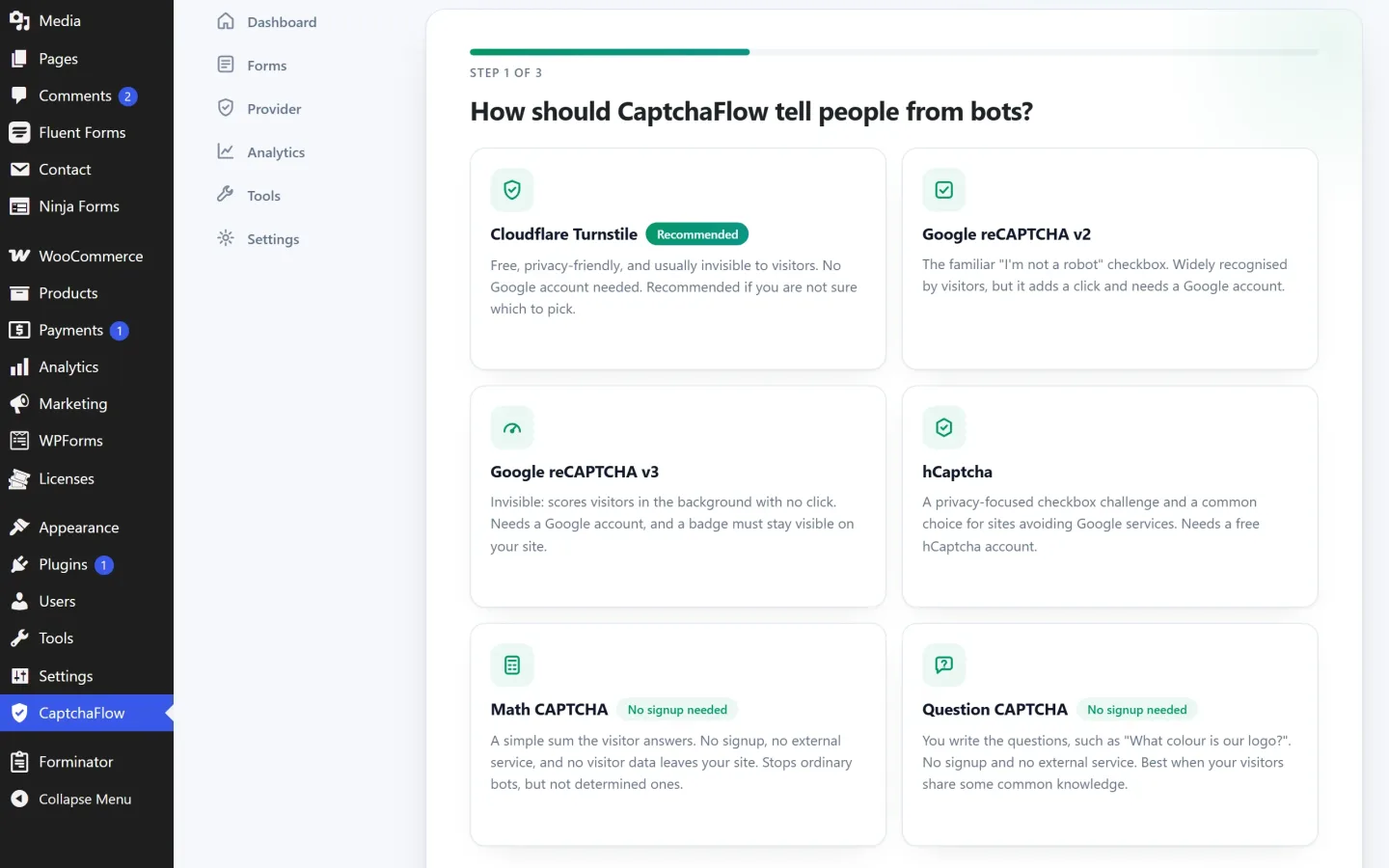Click the Plugins plug icon

19,564
